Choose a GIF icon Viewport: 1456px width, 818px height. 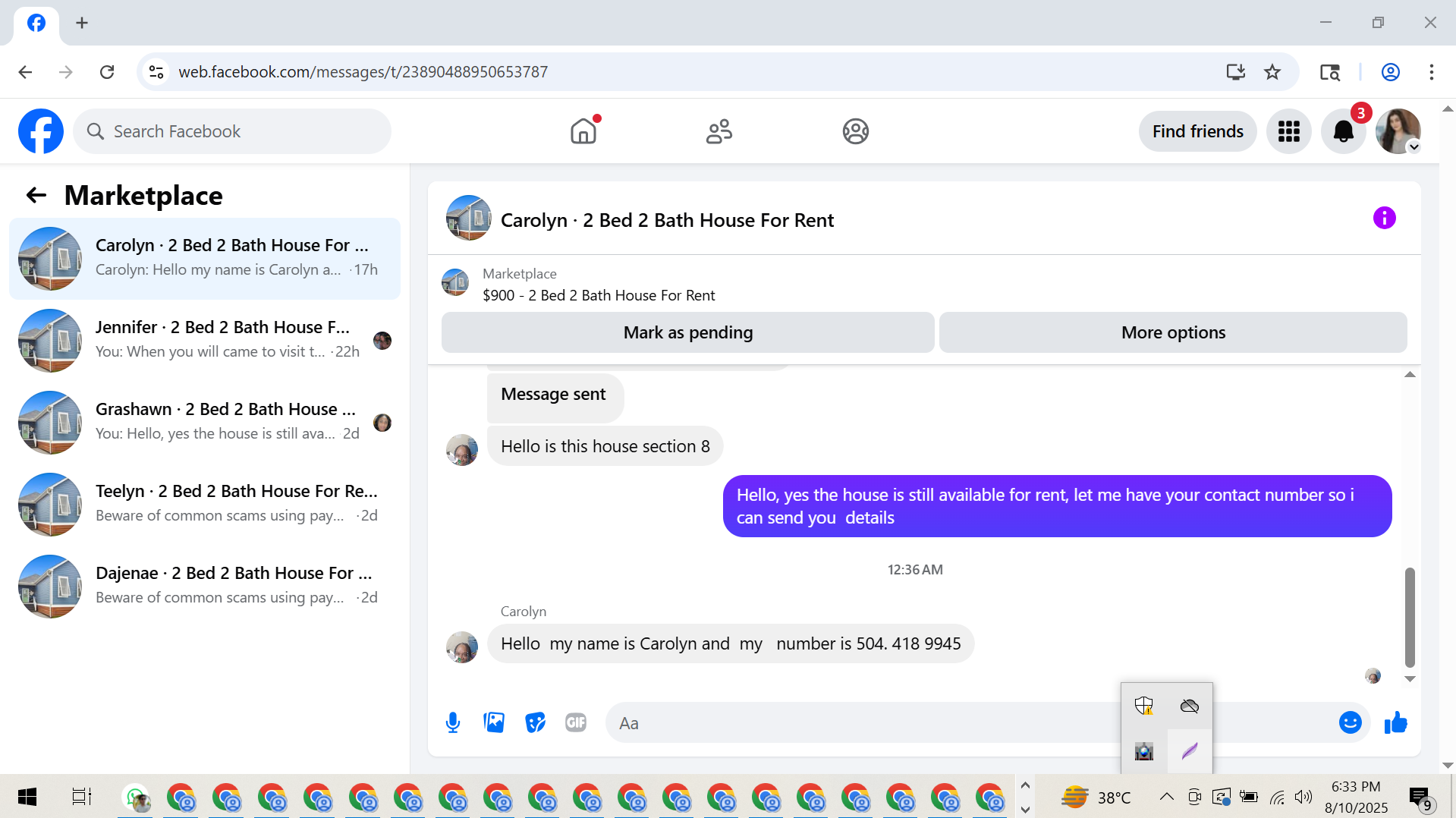[576, 722]
